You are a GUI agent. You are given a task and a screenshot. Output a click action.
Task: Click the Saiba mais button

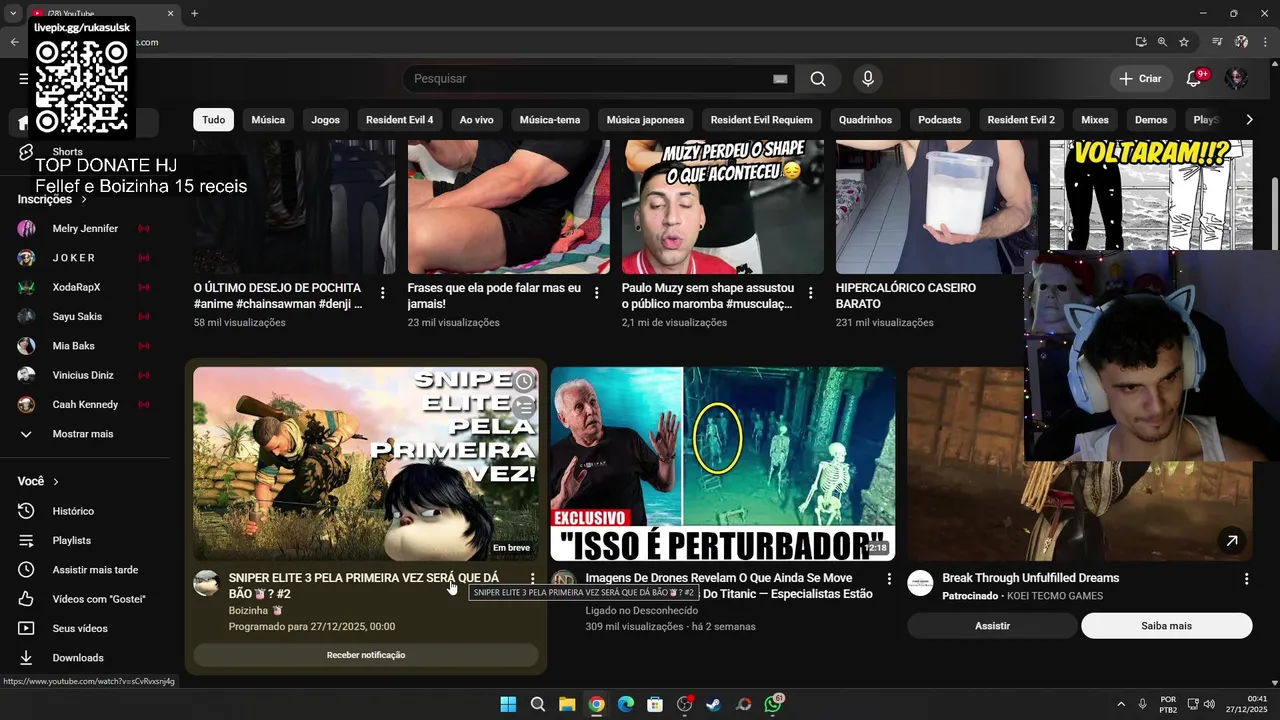[x=1167, y=626]
